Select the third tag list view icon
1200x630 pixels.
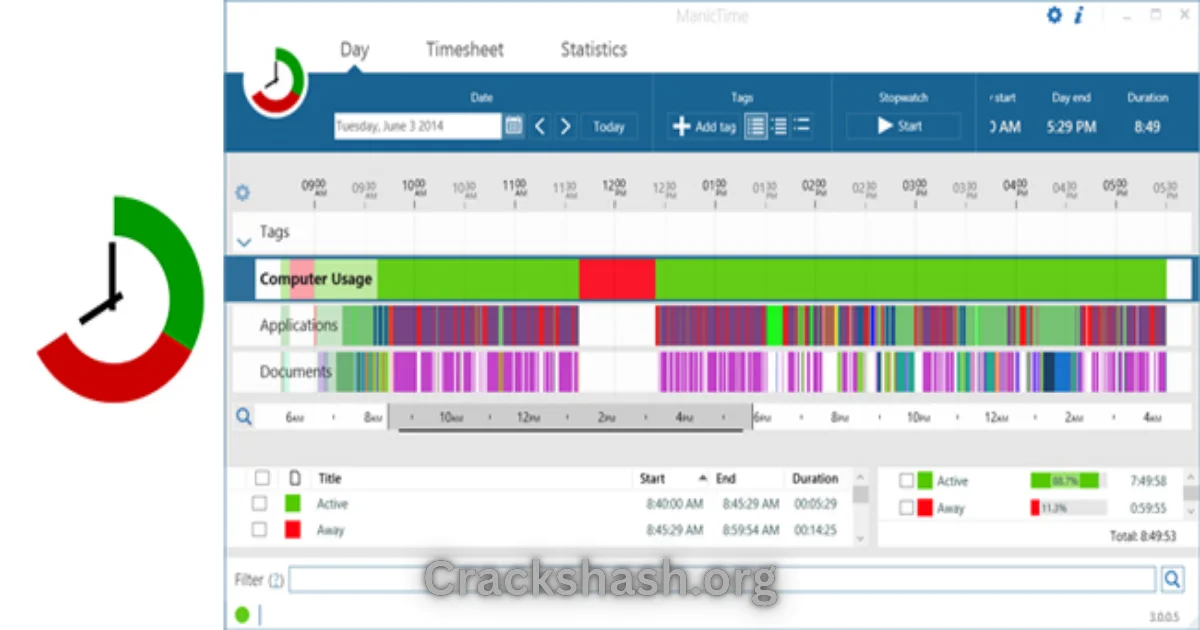pos(801,126)
